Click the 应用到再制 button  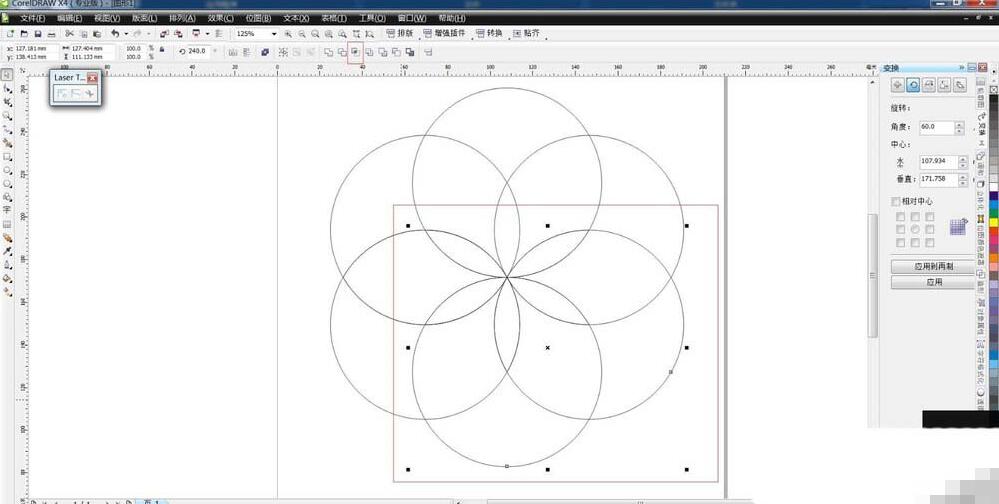click(x=929, y=267)
